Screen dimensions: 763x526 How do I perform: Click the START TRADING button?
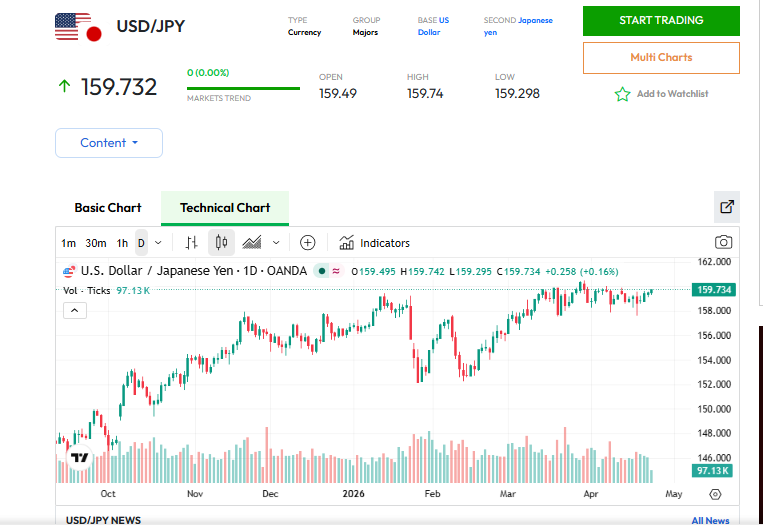(661, 21)
